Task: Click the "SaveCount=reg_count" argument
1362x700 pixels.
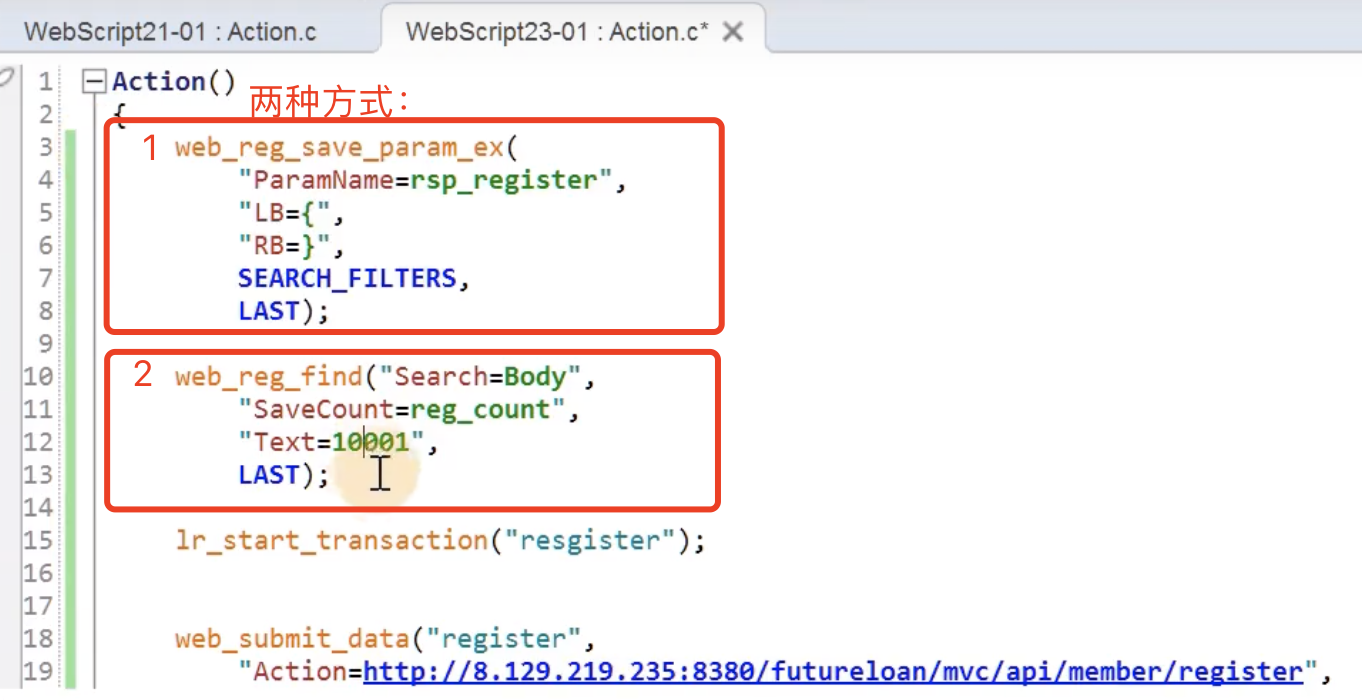Action: click(x=402, y=410)
